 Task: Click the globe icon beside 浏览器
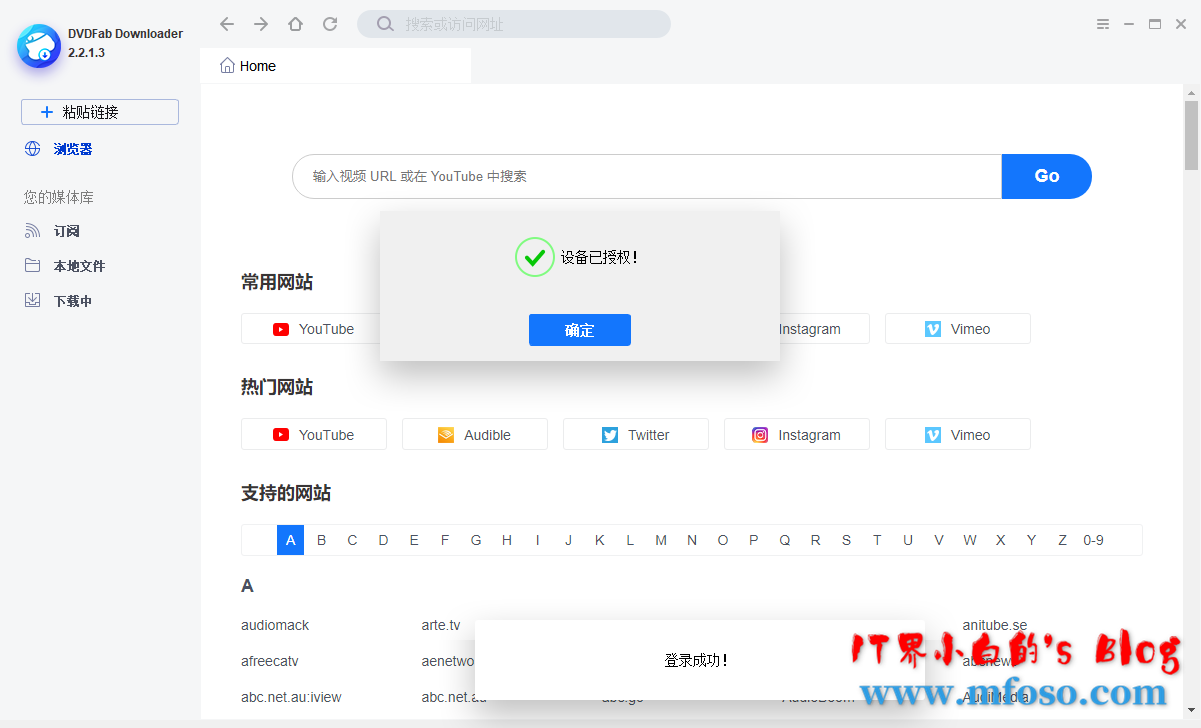33,149
